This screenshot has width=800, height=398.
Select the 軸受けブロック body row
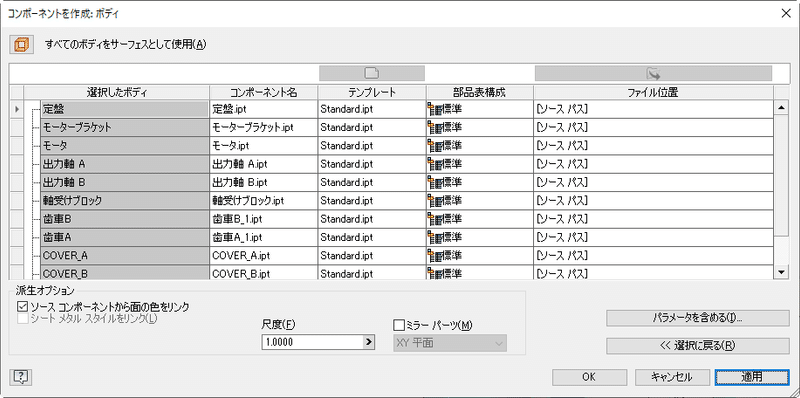pyautogui.click(x=125, y=201)
